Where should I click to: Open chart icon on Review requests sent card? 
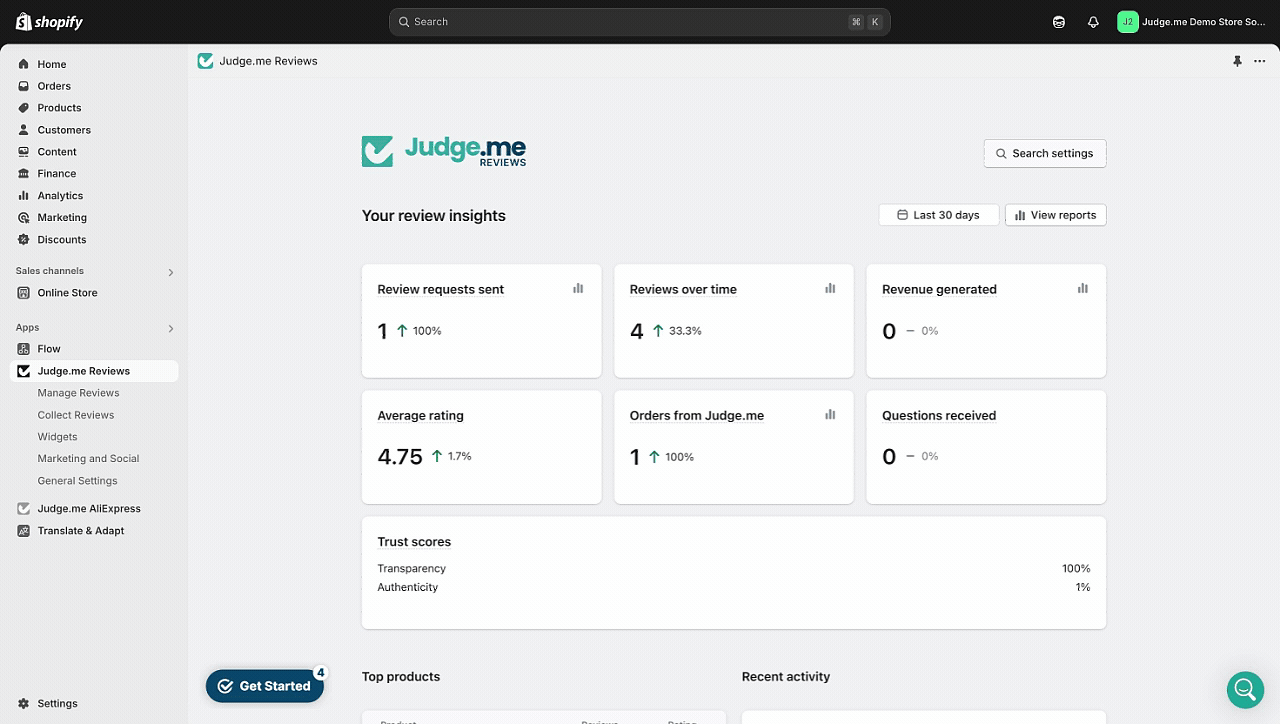click(578, 288)
